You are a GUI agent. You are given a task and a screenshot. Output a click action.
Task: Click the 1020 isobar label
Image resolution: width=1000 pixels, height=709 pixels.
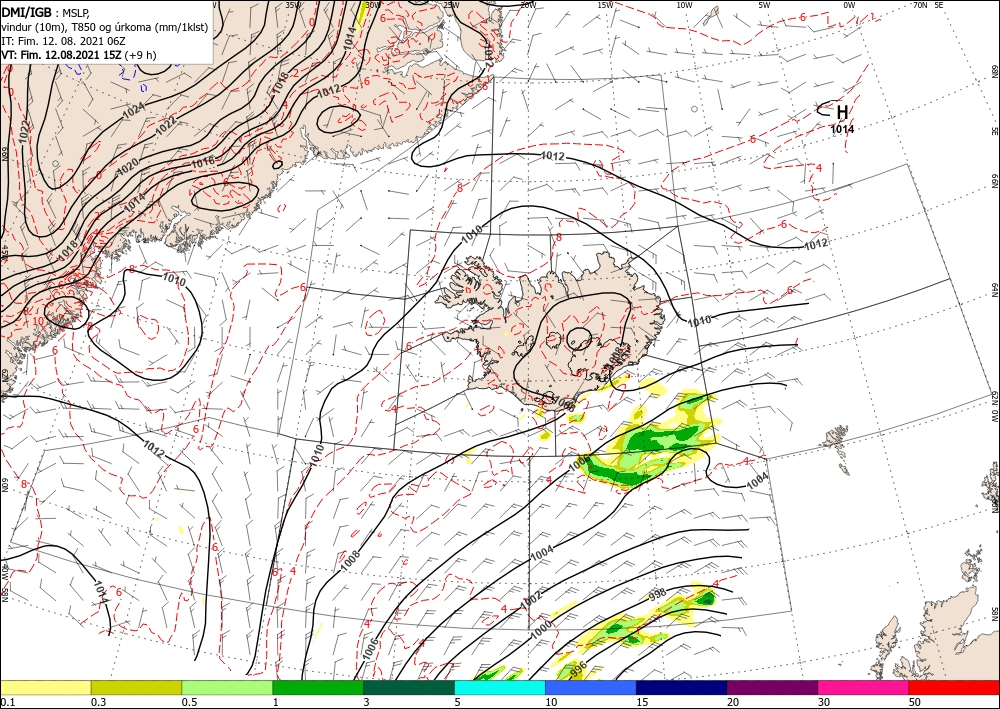pyautogui.click(x=127, y=167)
